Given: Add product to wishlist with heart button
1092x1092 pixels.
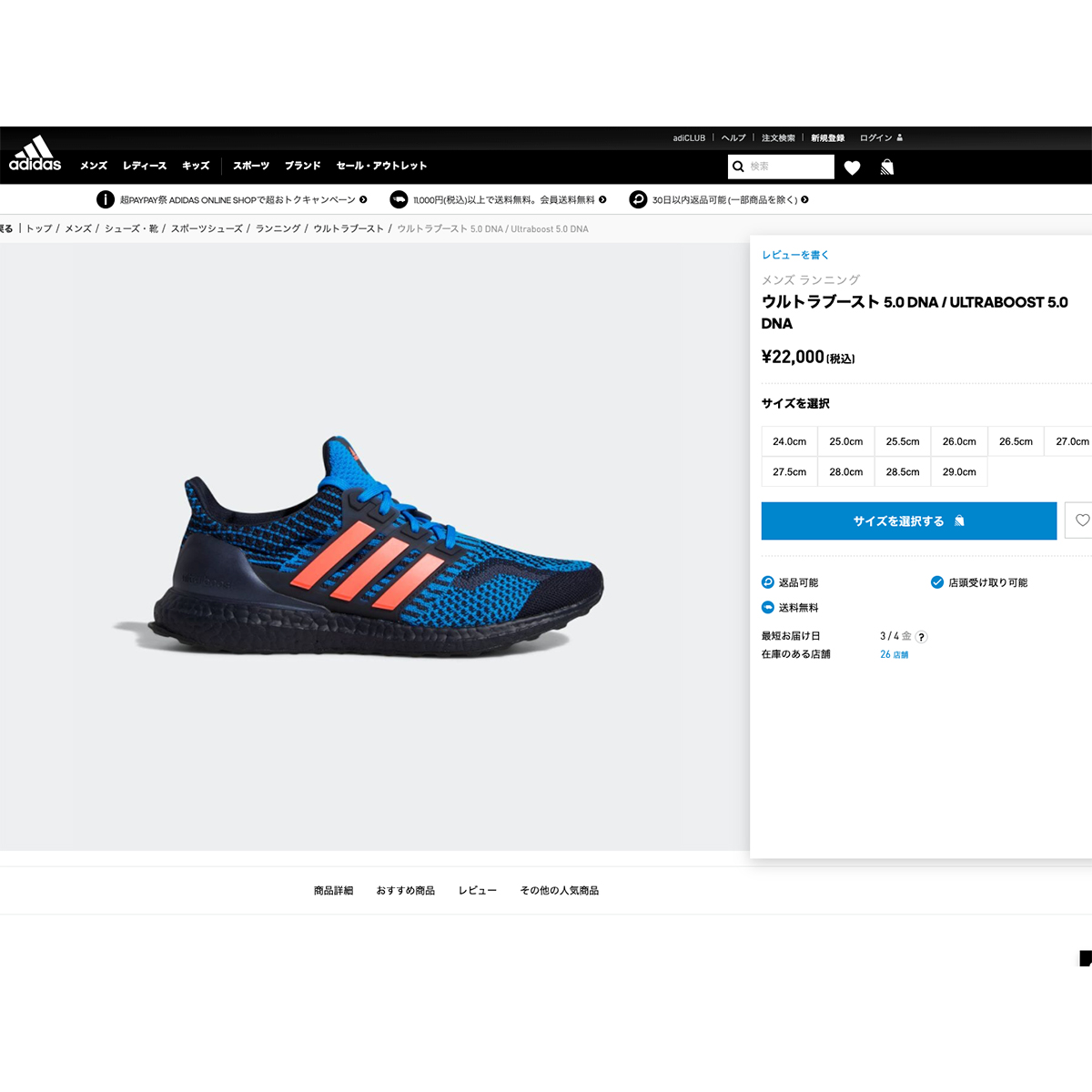Looking at the screenshot, I should coord(1080,521).
